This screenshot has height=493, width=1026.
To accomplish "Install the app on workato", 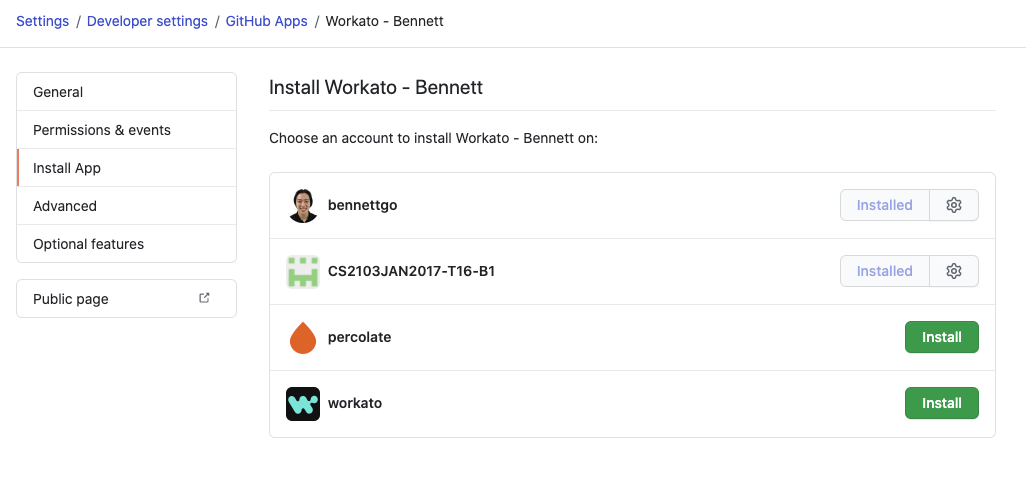I will 941,403.
